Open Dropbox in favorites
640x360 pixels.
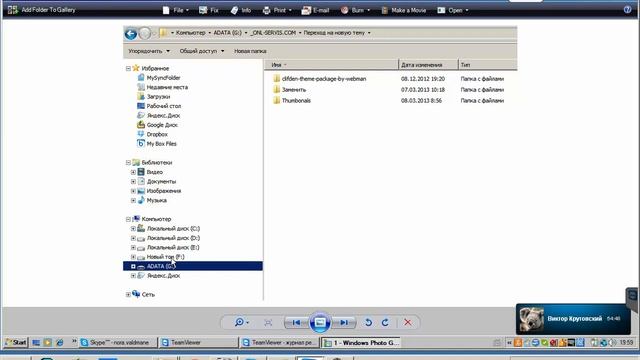[x=152, y=134]
